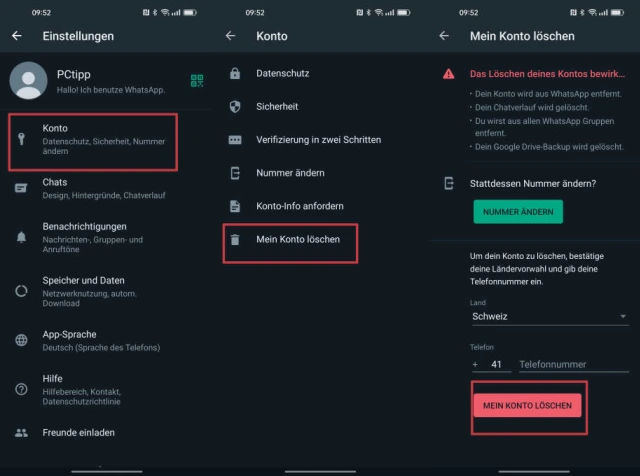Viewport: 640px width, 476px height.
Task: Tap the PCtipp profile avatar
Action: coord(28,81)
